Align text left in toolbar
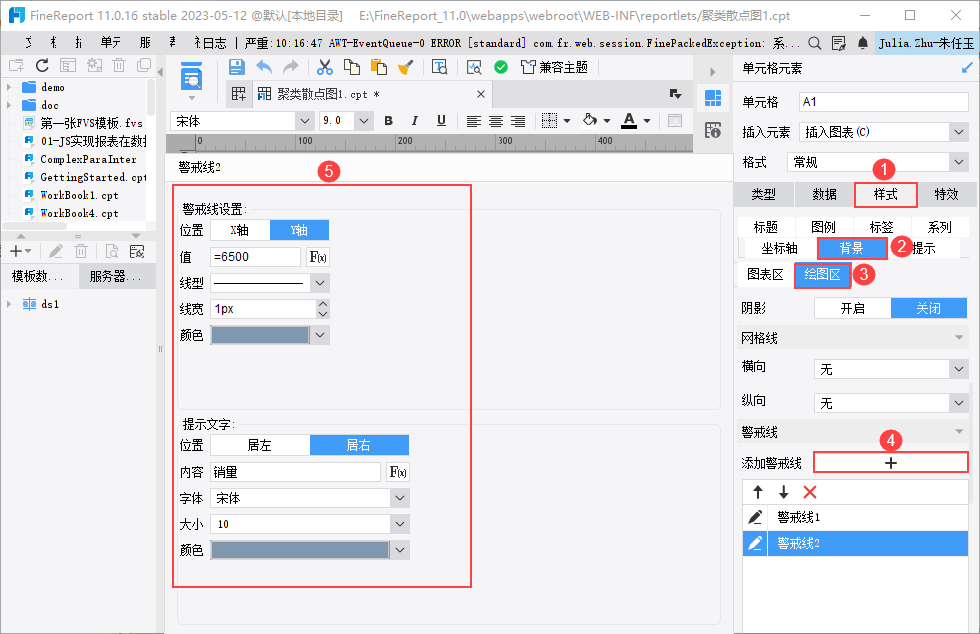Viewport: 980px width, 634px height. click(x=474, y=121)
